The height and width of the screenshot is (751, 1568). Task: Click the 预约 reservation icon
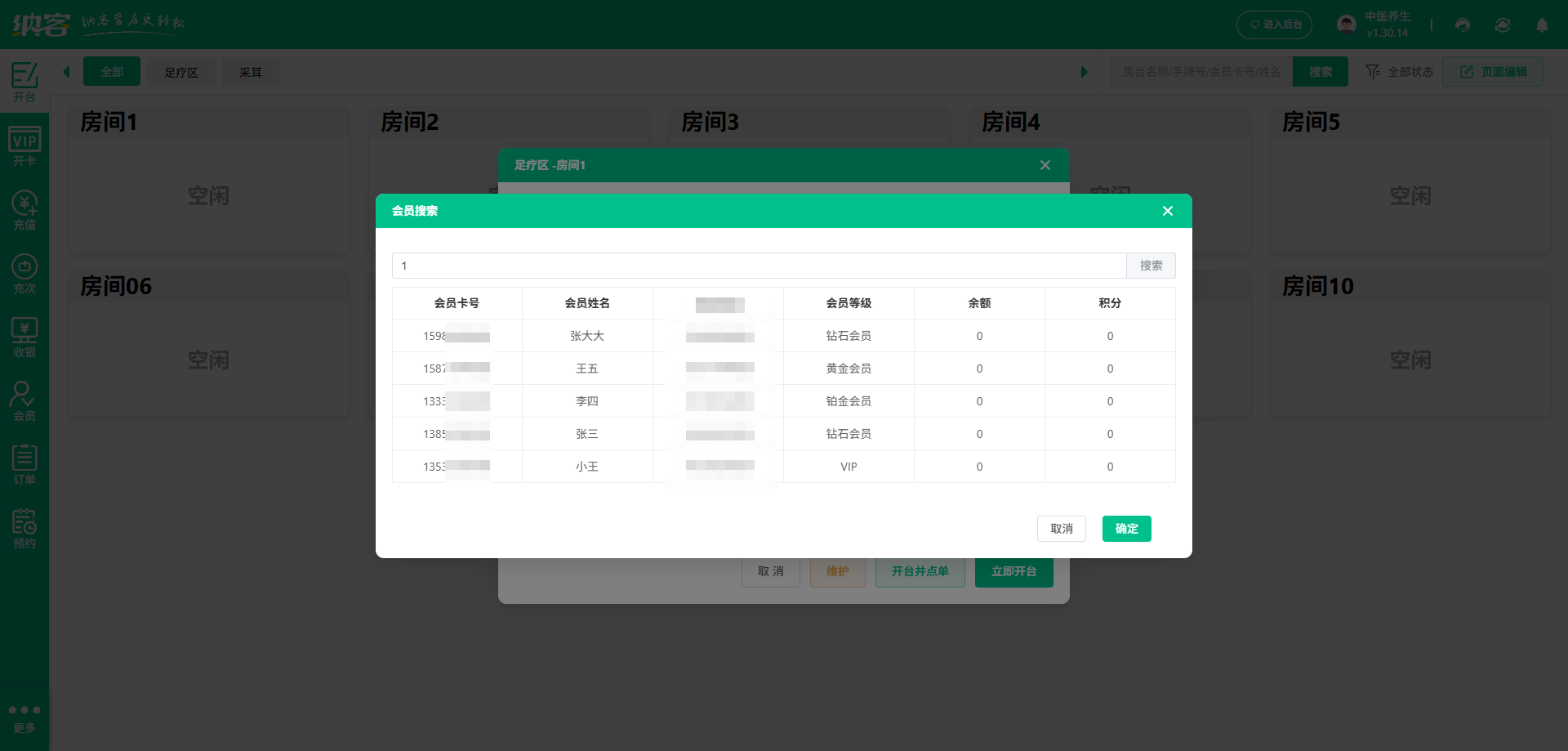coord(24,528)
